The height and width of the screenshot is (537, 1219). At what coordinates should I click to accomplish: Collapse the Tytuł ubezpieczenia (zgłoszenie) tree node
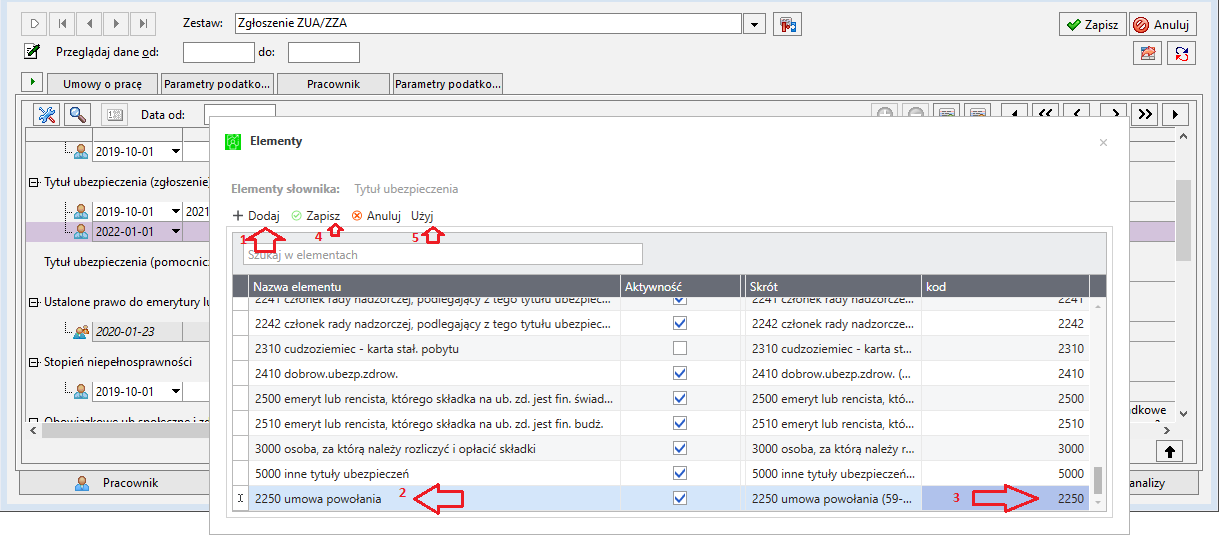click(x=33, y=182)
